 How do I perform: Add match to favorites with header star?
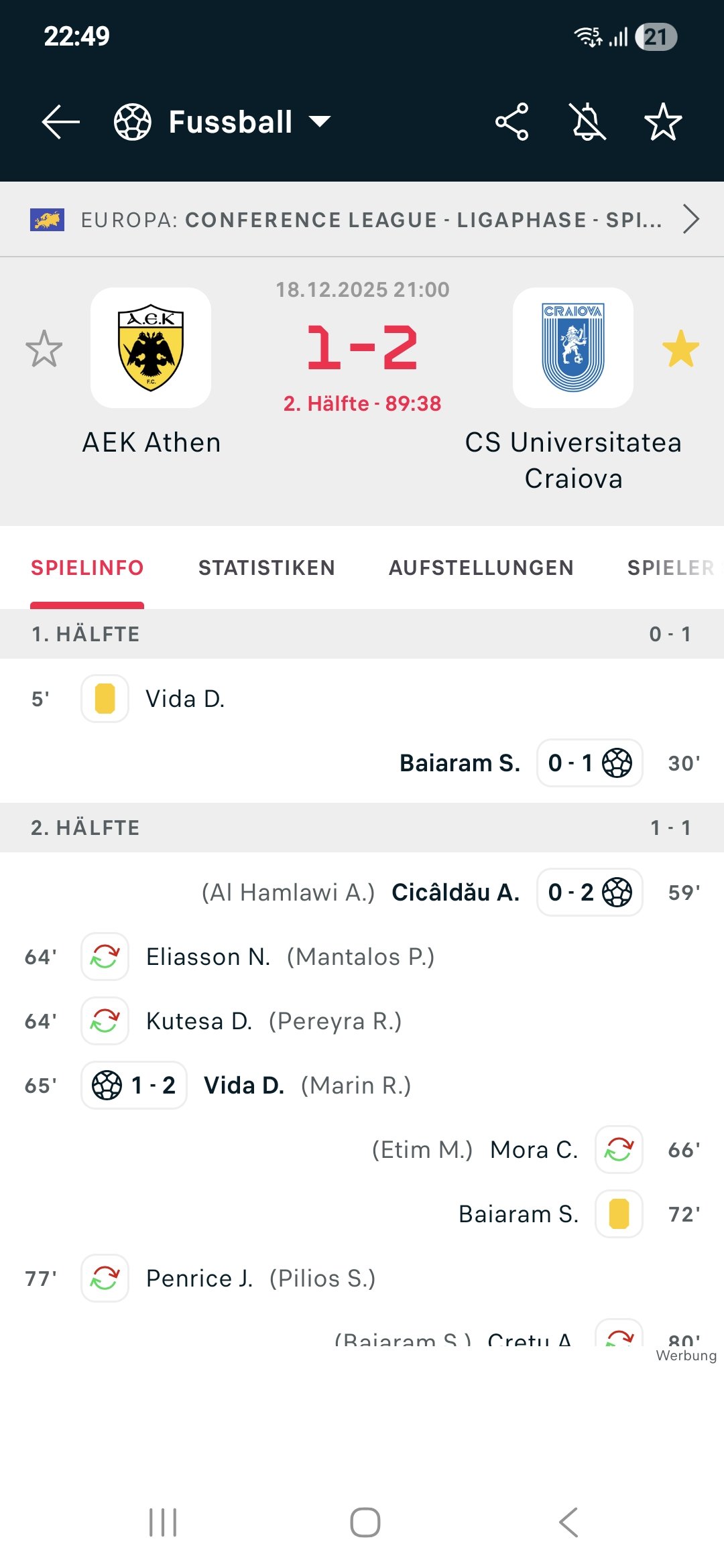(x=663, y=122)
